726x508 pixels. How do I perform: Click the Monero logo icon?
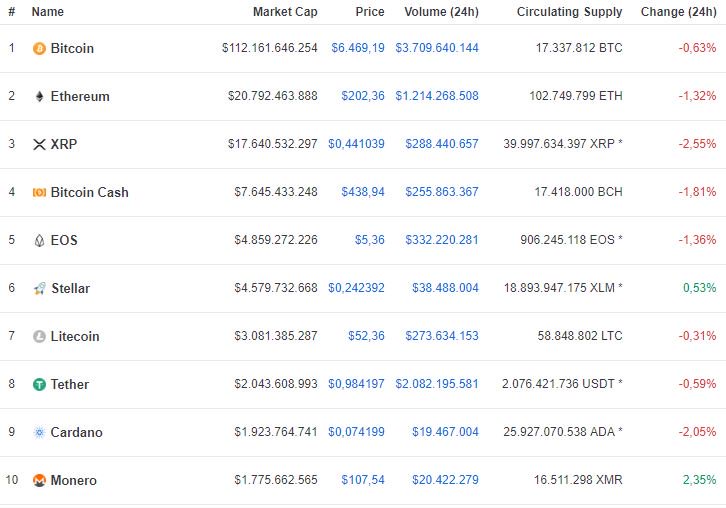(x=39, y=480)
